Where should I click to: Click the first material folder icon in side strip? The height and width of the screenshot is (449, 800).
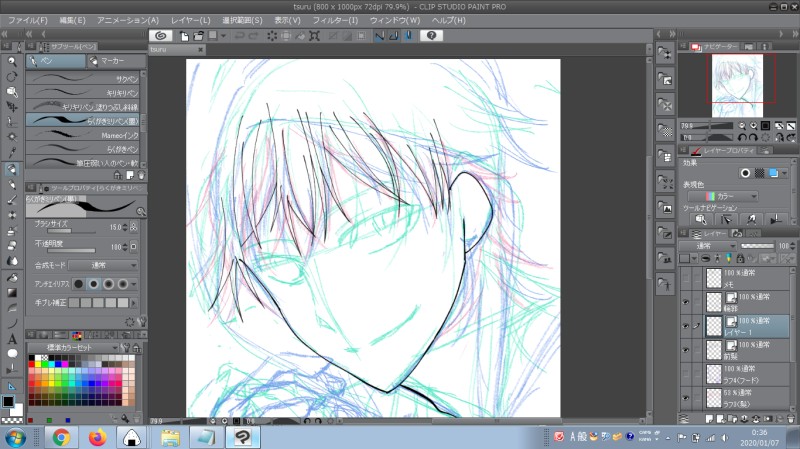pos(665,53)
